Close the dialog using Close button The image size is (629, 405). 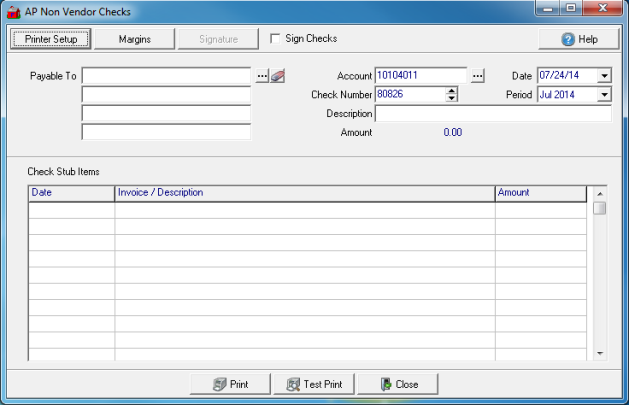point(397,384)
